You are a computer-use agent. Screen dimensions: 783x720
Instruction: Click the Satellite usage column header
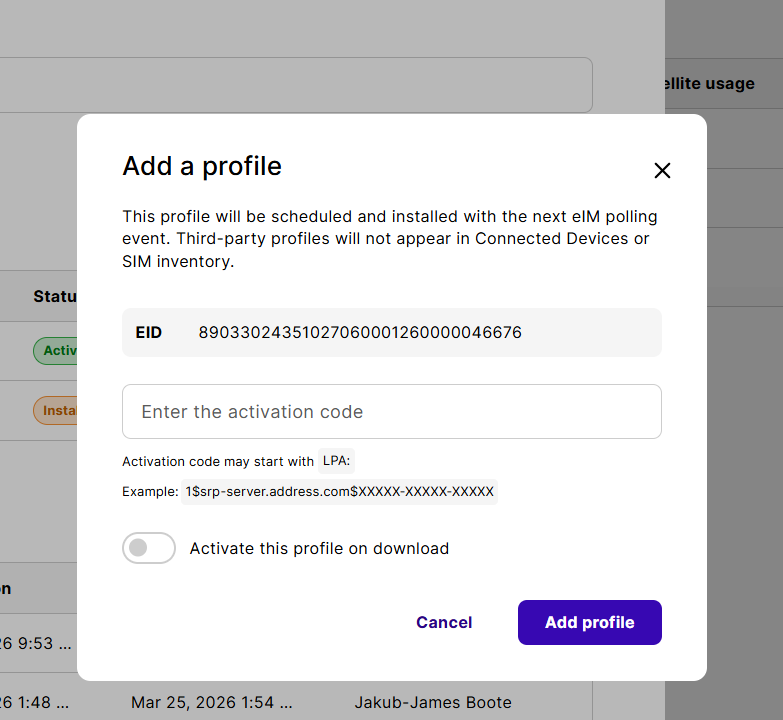[x=710, y=83]
